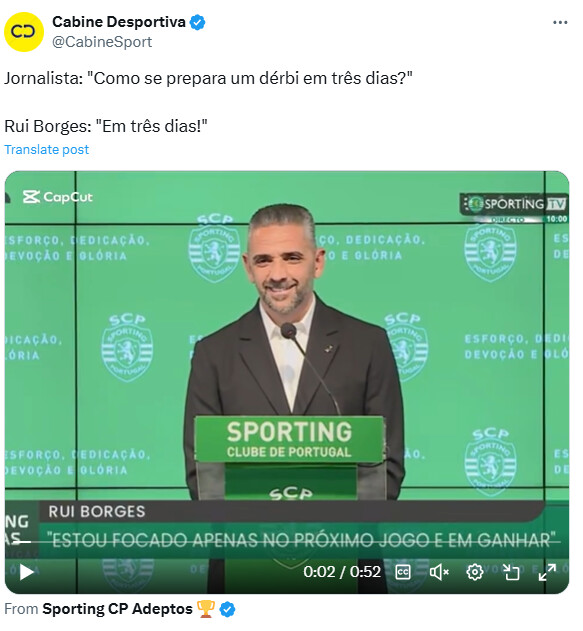Click the Sporting TV logo overlay
583x631 pixels.
click(514, 204)
